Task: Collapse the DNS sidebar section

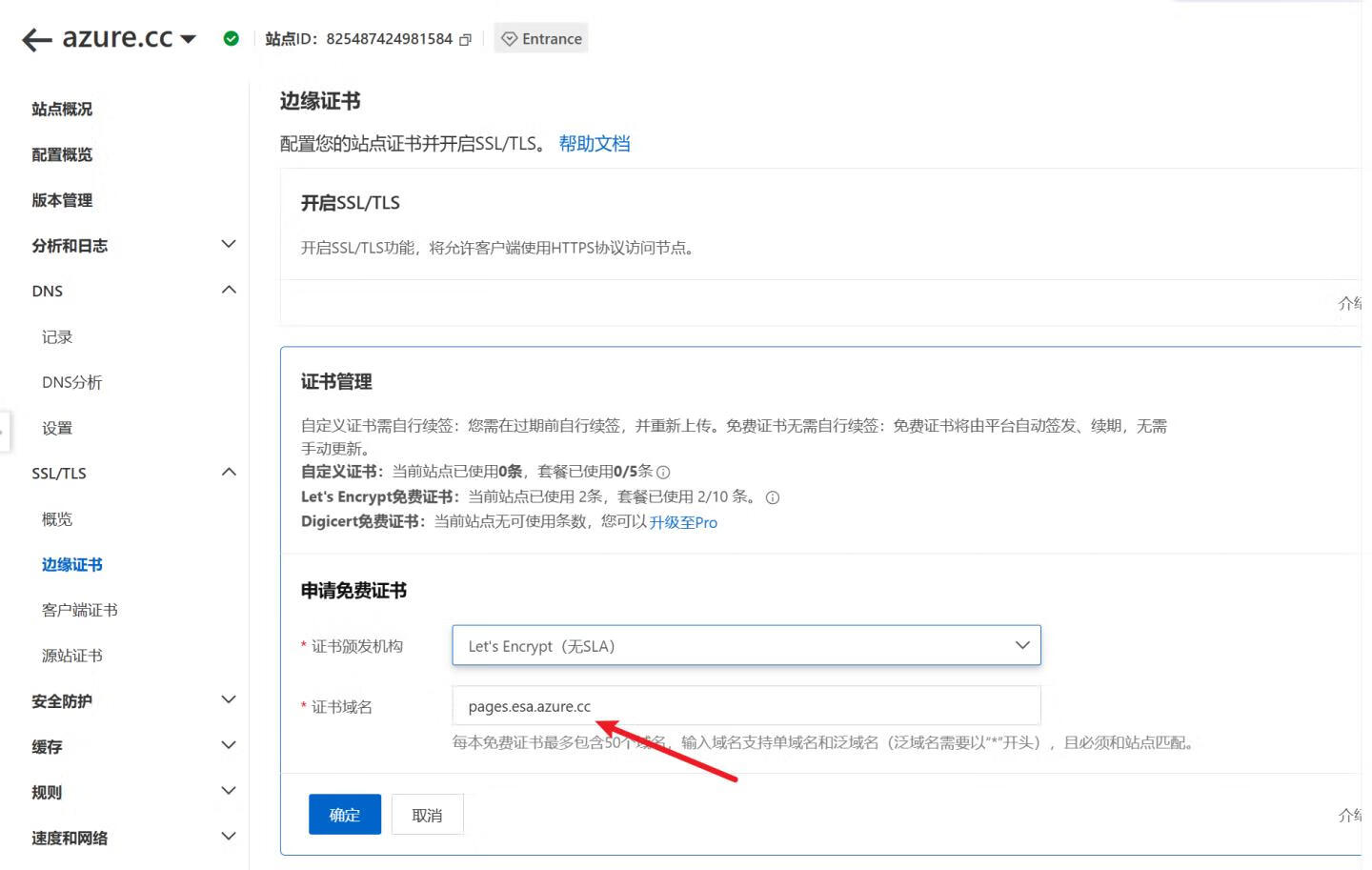Action: tap(228, 291)
